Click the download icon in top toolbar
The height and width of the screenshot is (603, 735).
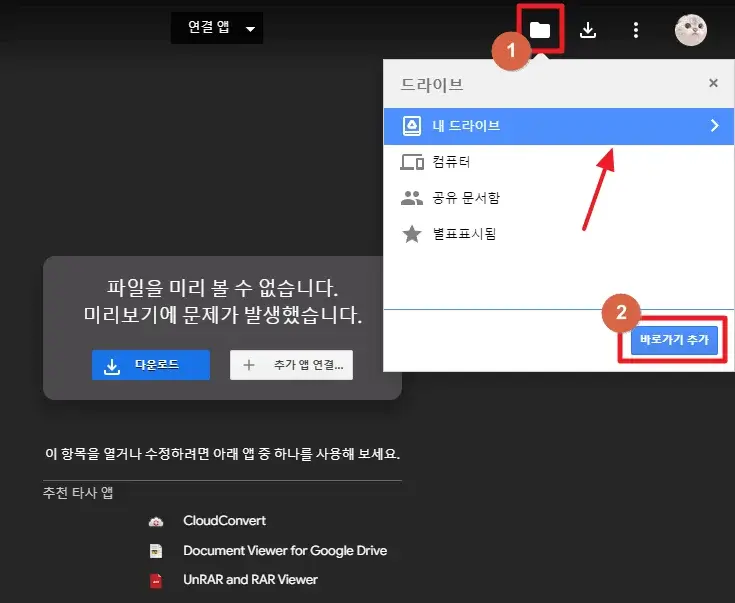click(x=588, y=30)
